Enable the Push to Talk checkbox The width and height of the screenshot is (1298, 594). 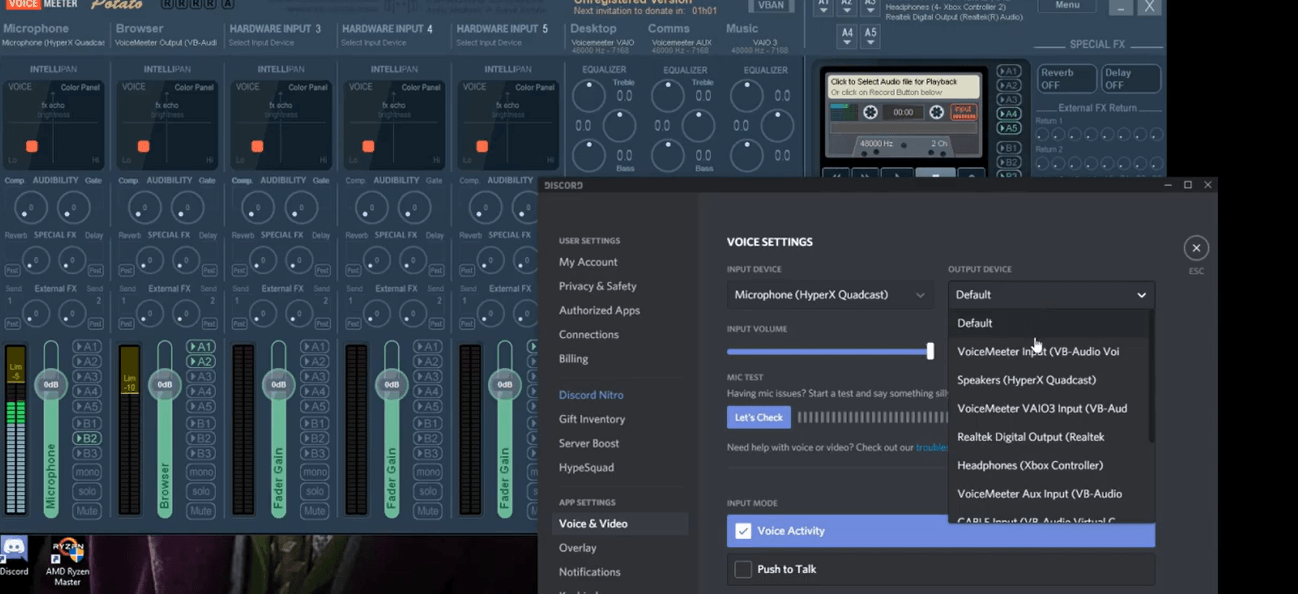743,569
